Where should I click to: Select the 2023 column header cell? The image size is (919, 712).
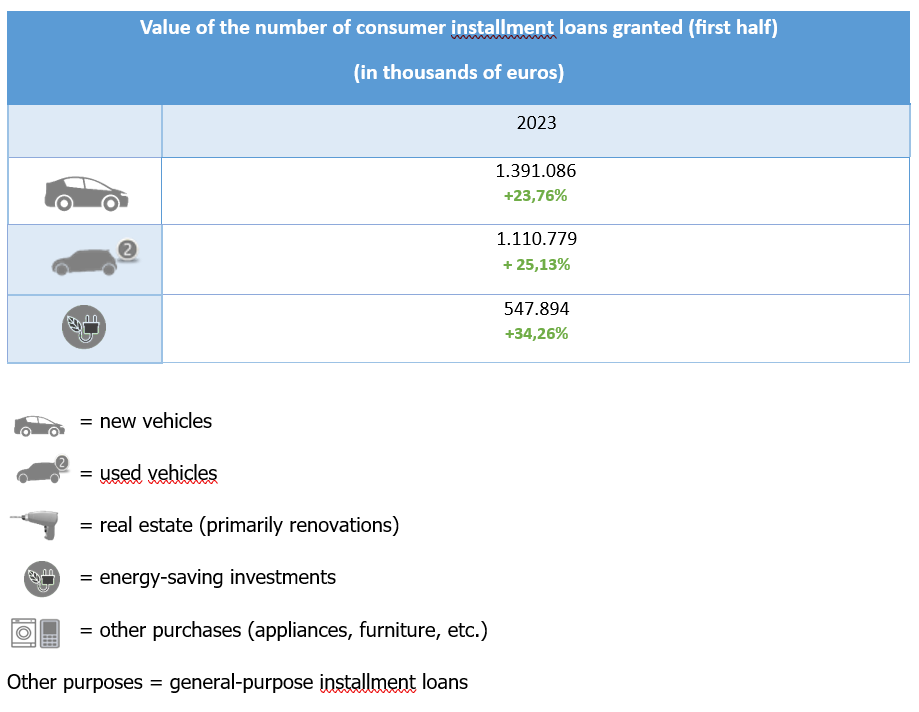point(536,124)
